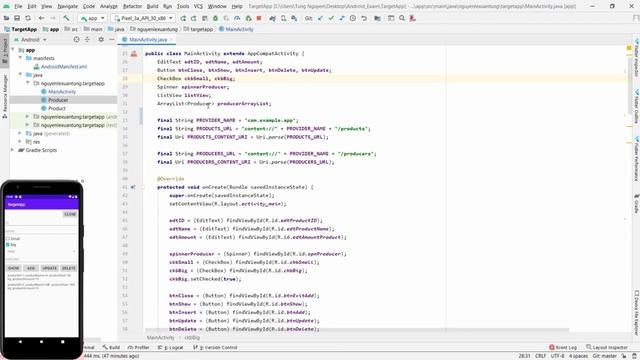Image resolution: width=640 pixels, height=360 pixels.
Task: Expand the java (generated) folder node
Action: pyautogui.click(x=20, y=133)
